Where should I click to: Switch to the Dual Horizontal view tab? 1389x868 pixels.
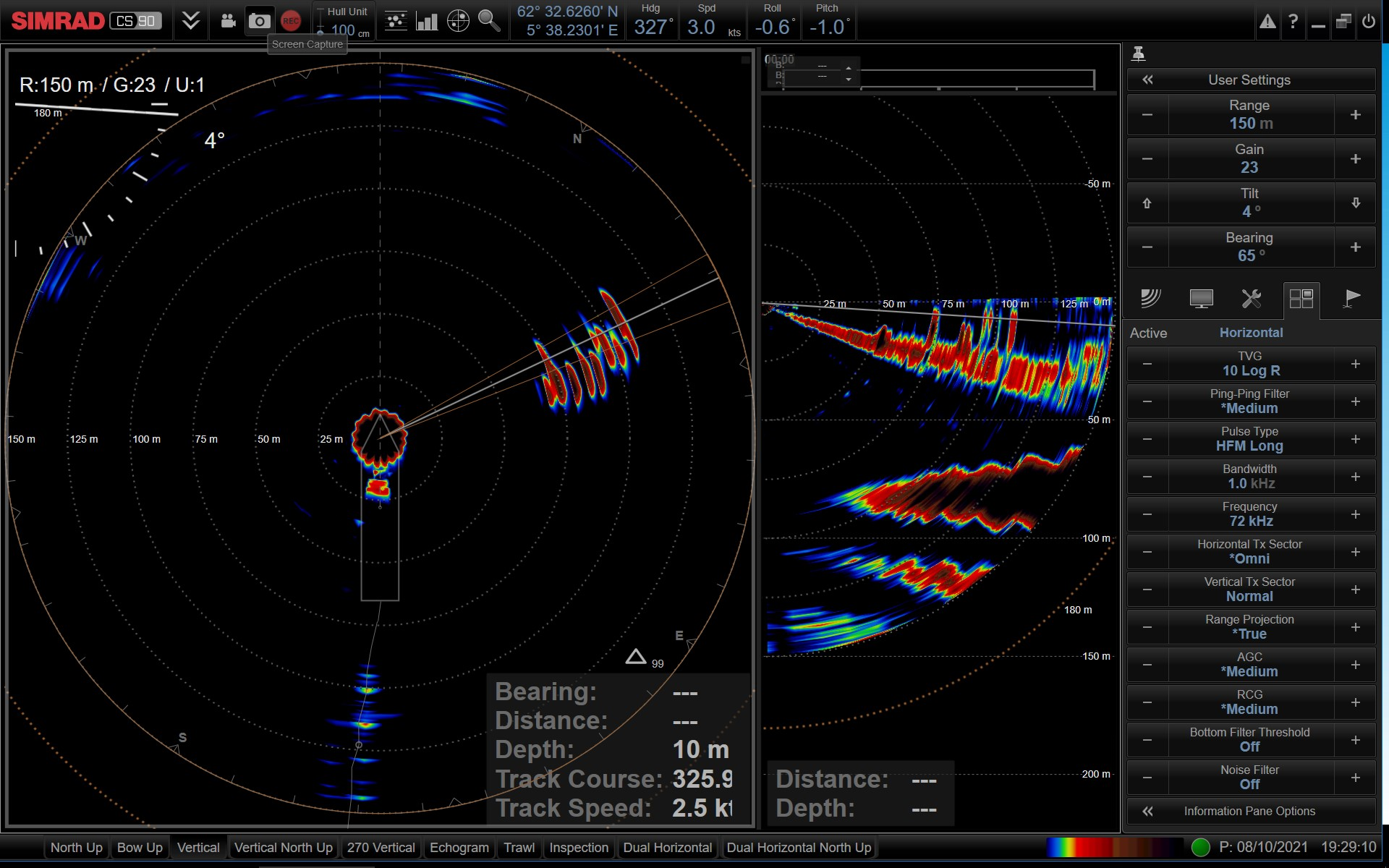click(x=667, y=848)
